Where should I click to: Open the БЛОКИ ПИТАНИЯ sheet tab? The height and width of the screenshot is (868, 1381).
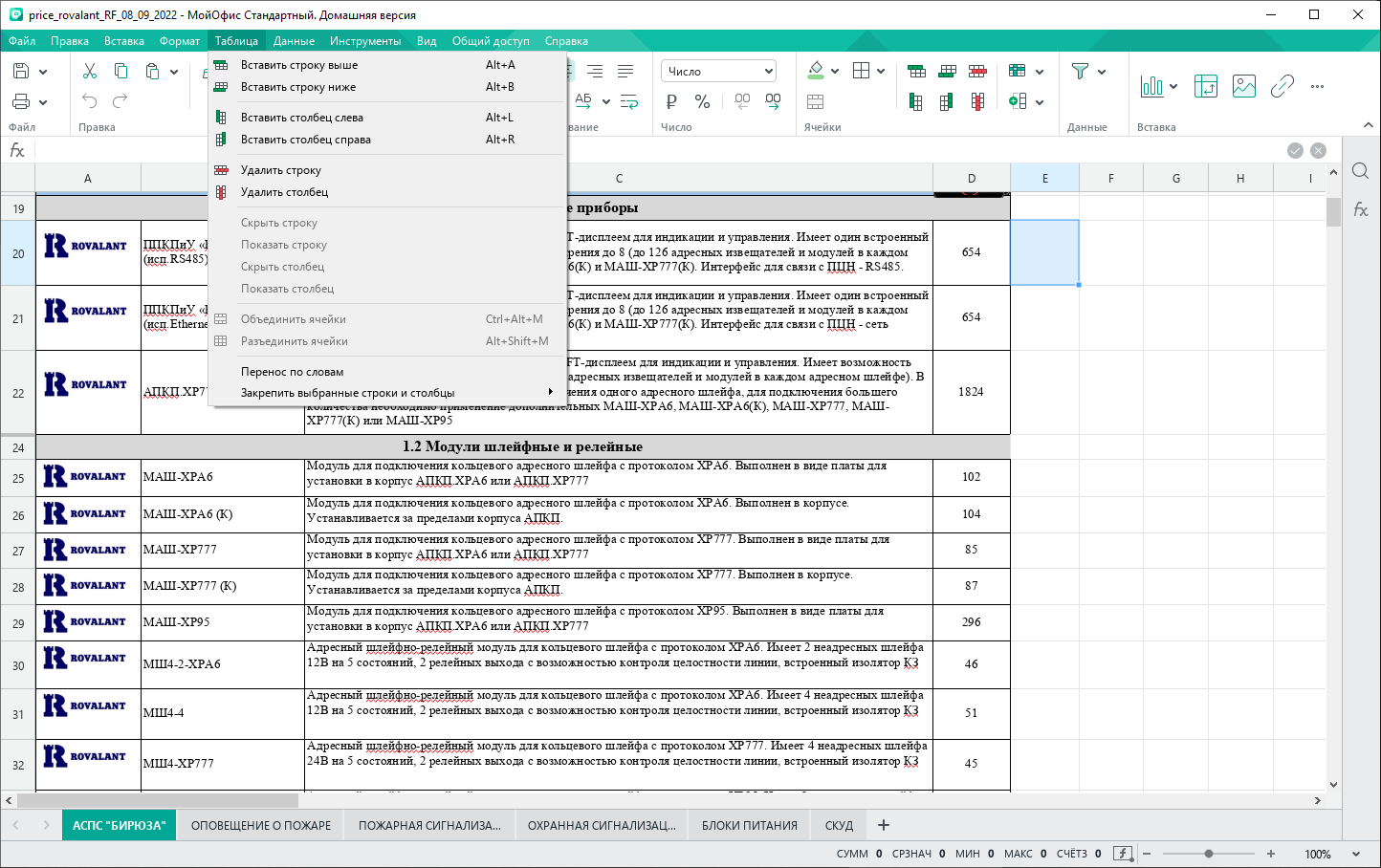(749, 825)
